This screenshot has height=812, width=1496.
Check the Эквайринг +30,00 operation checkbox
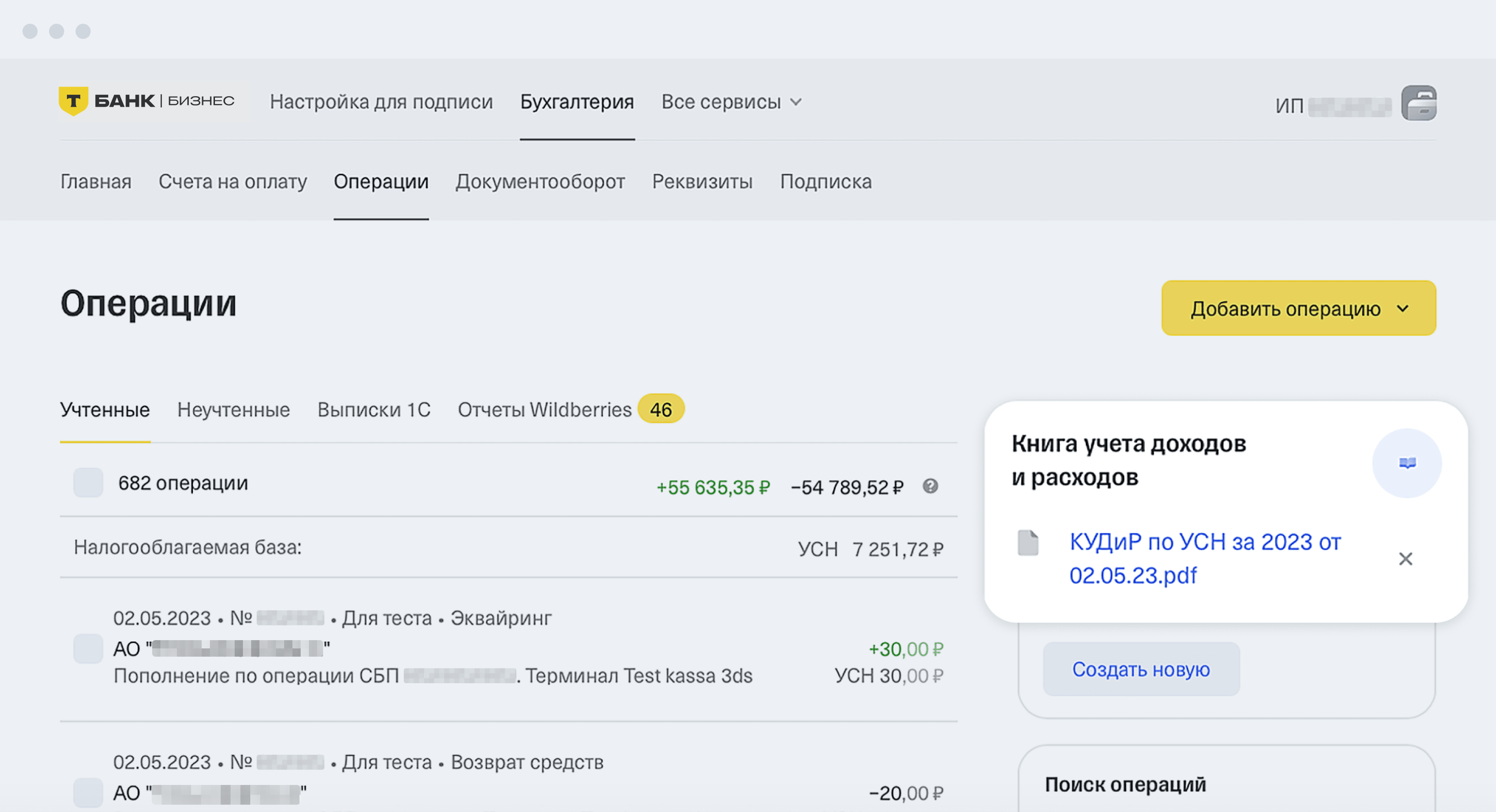(88, 648)
